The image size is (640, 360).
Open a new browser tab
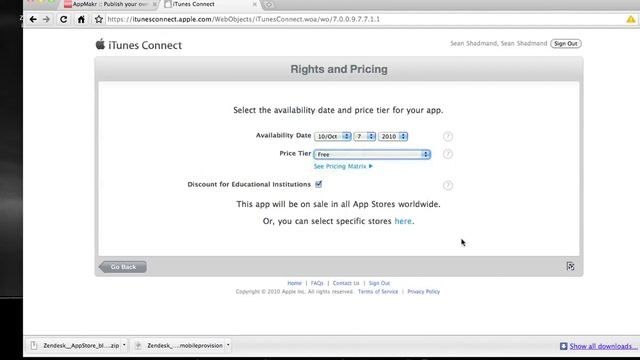(x=269, y=4)
